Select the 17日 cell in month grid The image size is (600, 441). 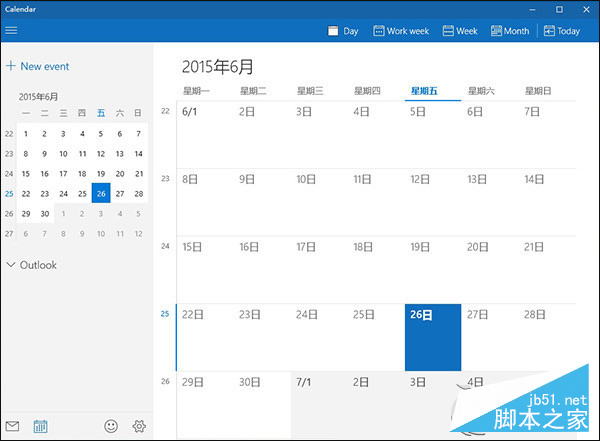tap(319, 270)
